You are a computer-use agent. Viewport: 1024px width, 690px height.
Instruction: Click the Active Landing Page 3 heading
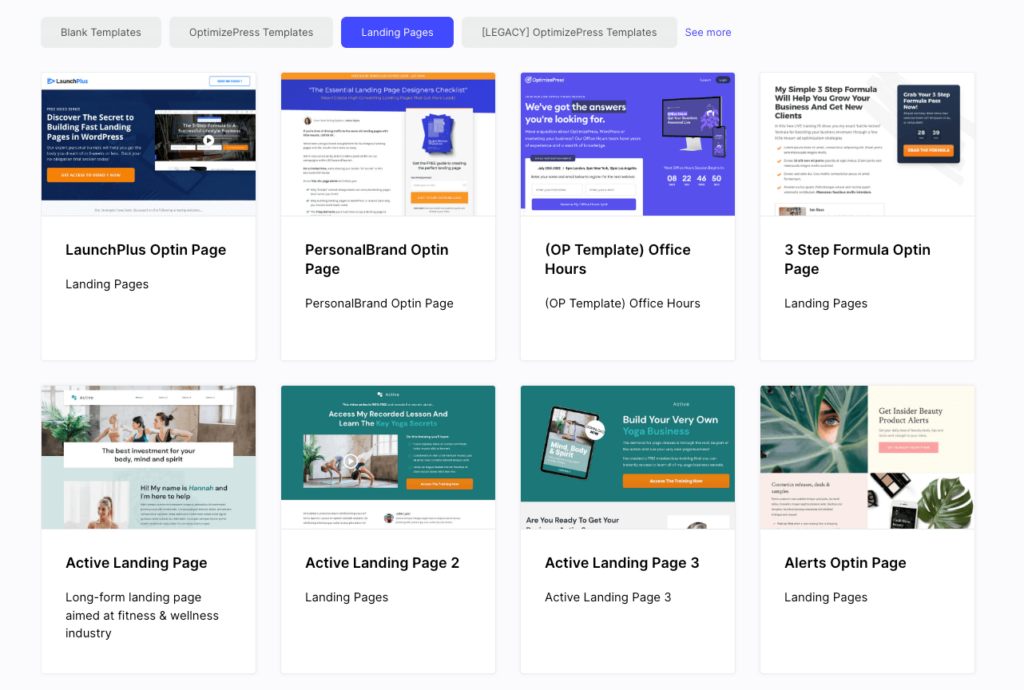click(x=622, y=563)
